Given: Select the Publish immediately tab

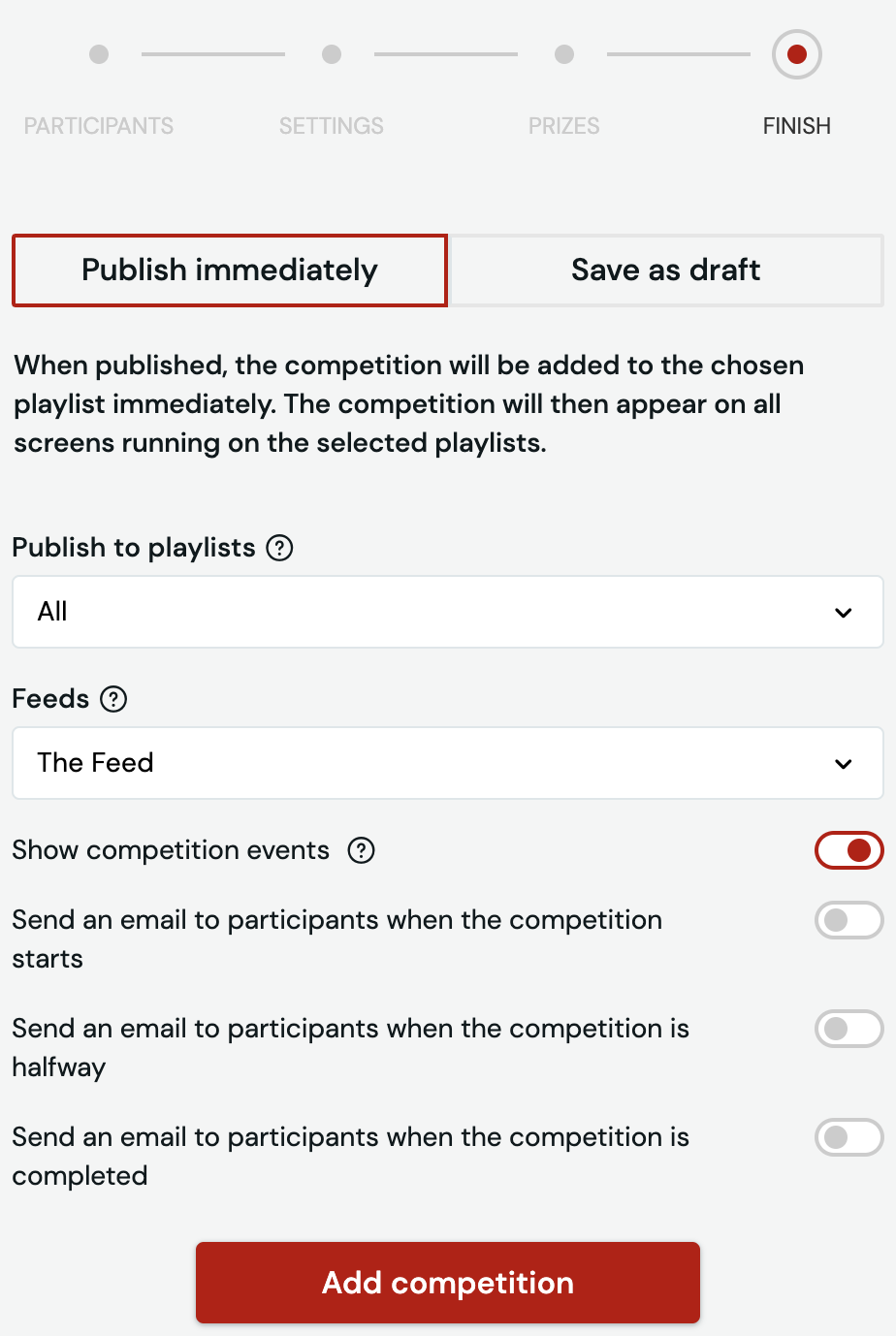Looking at the screenshot, I should coord(230,270).
